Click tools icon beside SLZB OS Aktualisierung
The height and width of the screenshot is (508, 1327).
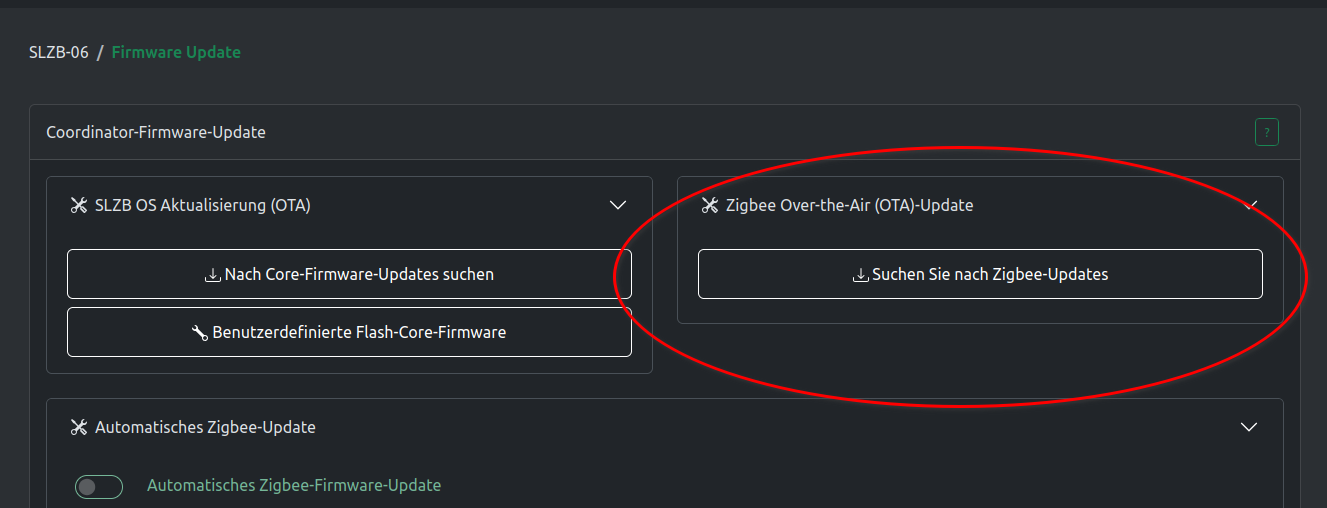(79, 206)
